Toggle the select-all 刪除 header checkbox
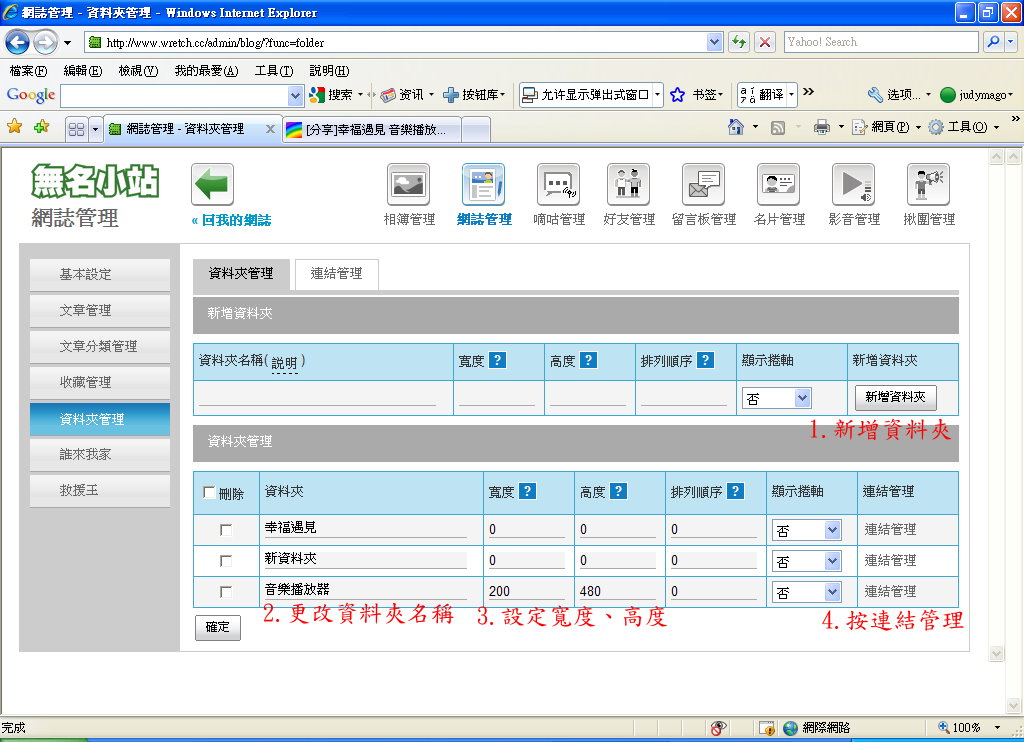Viewport: 1024px width, 742px height. click(x=209, y=493)
